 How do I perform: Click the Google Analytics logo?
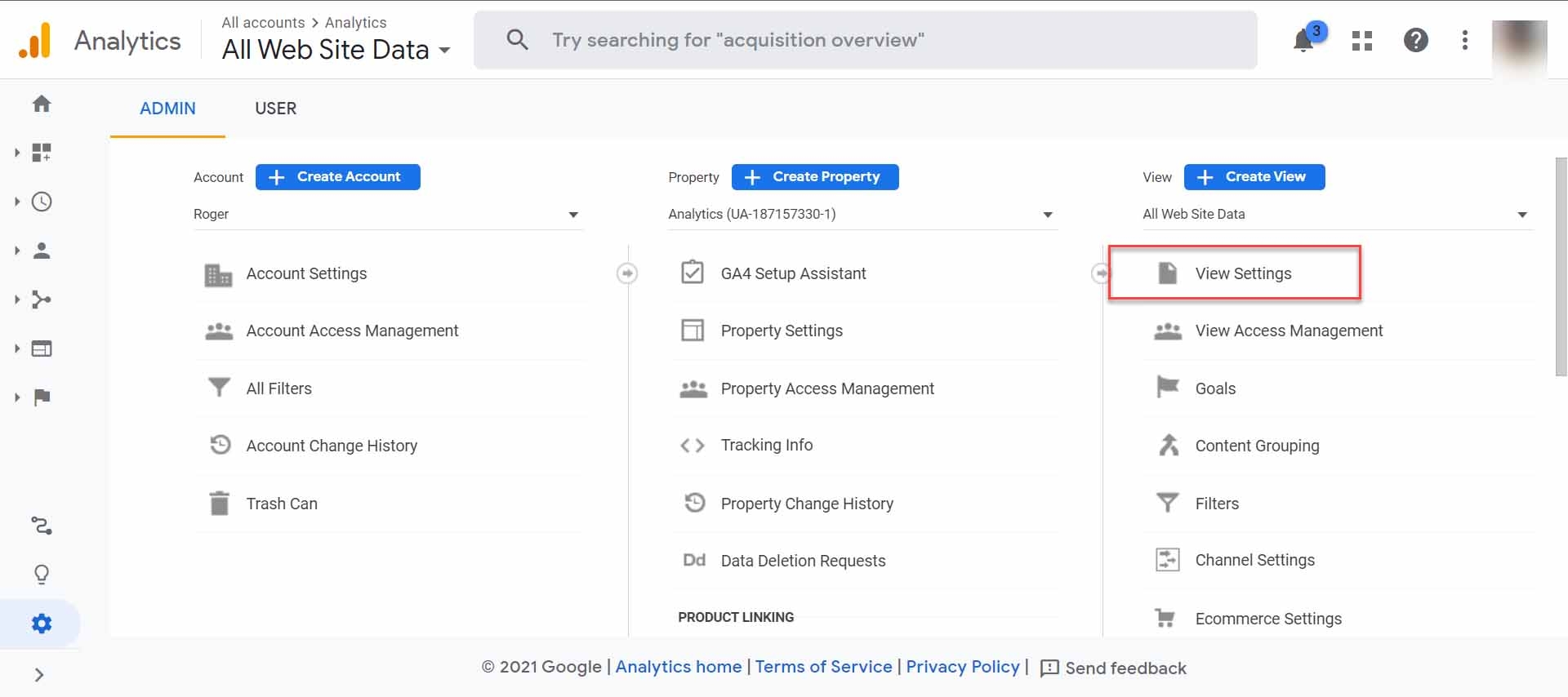tap(35, 40)
